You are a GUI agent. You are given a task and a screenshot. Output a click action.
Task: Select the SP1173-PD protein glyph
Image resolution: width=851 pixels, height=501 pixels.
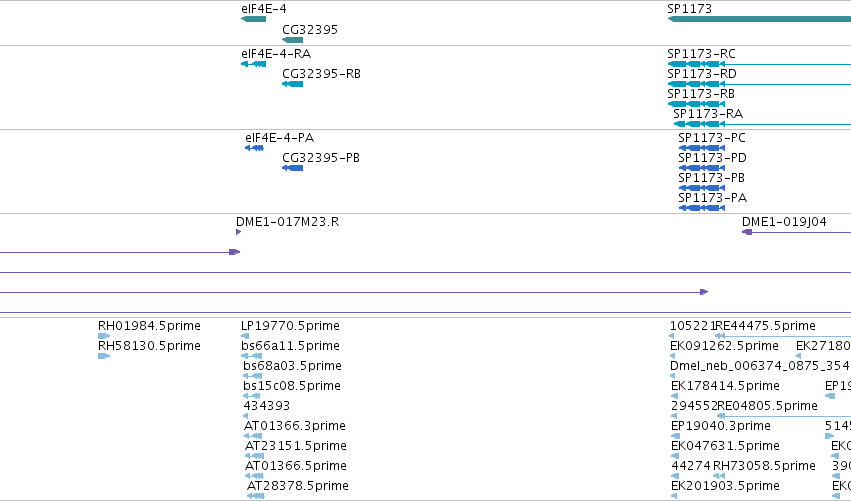[702, 168]
